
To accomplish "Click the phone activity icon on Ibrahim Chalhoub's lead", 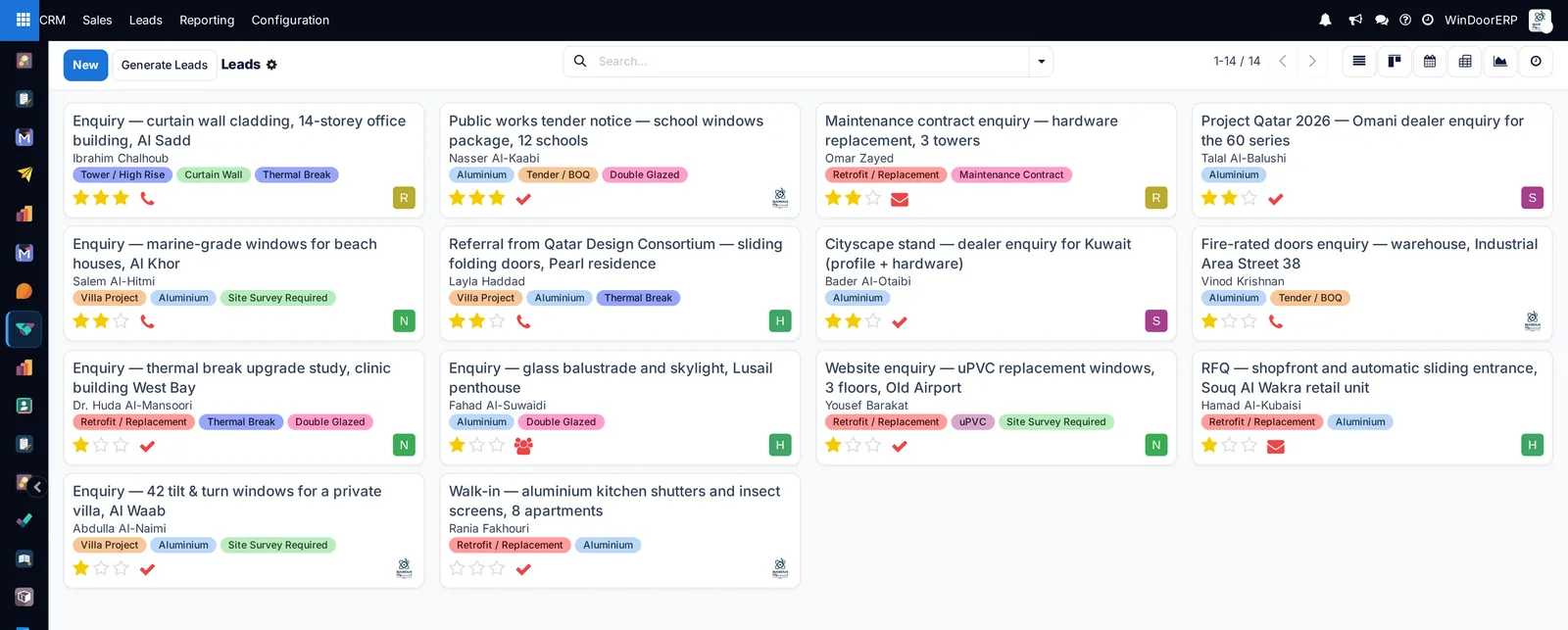I will (x=148, y=198).
